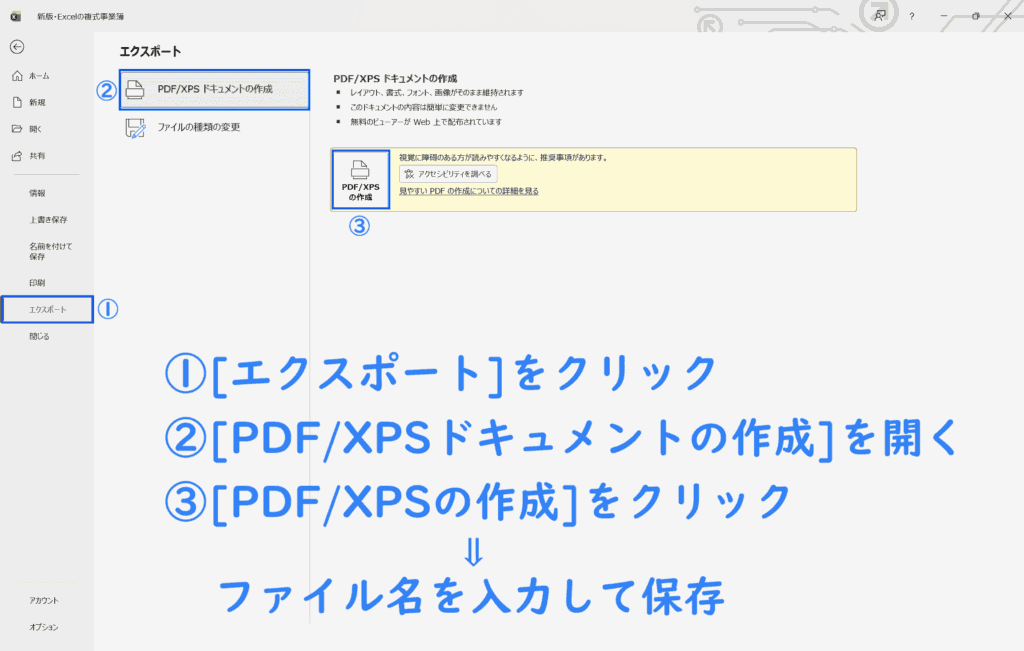Open 名前を付けて保存 page
Viewport: 1024px width, 651px height.
[50, 251]
